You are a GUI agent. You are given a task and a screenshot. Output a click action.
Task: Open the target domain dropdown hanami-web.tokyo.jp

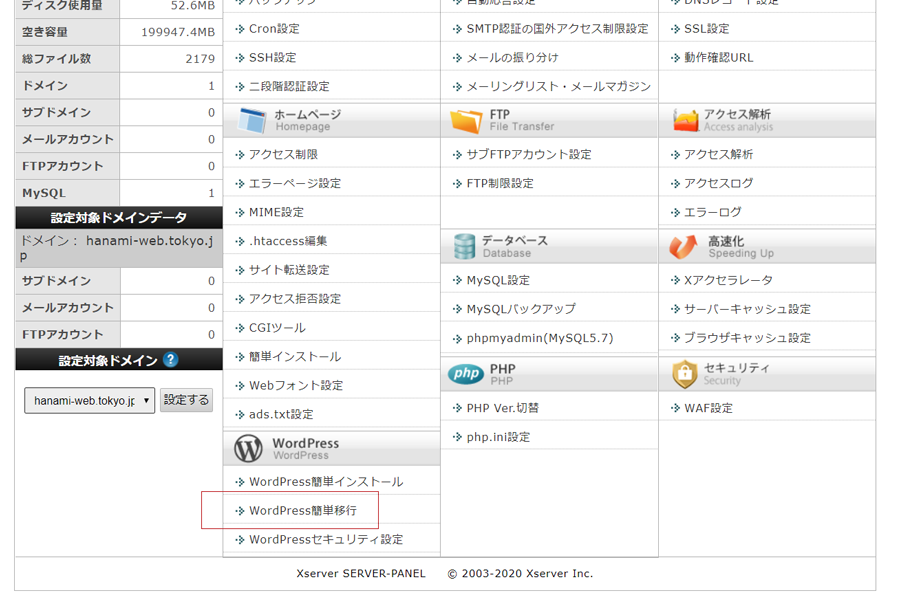90,400
